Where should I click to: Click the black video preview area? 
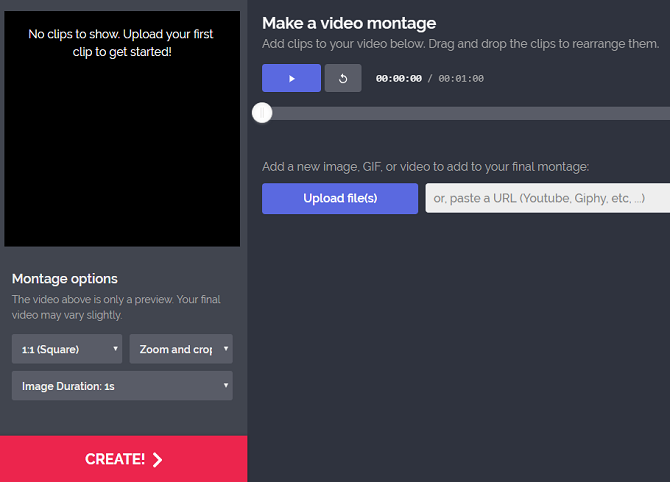122,150
